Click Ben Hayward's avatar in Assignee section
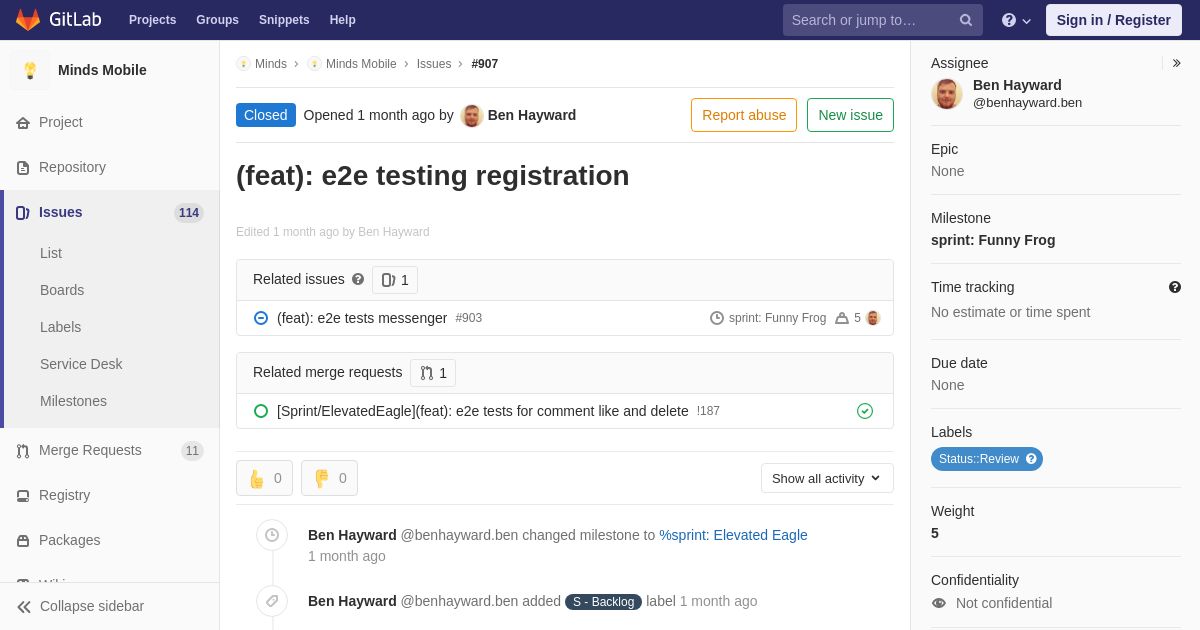The width and height of the screenshot is (1200, 630). pos(947,94)
